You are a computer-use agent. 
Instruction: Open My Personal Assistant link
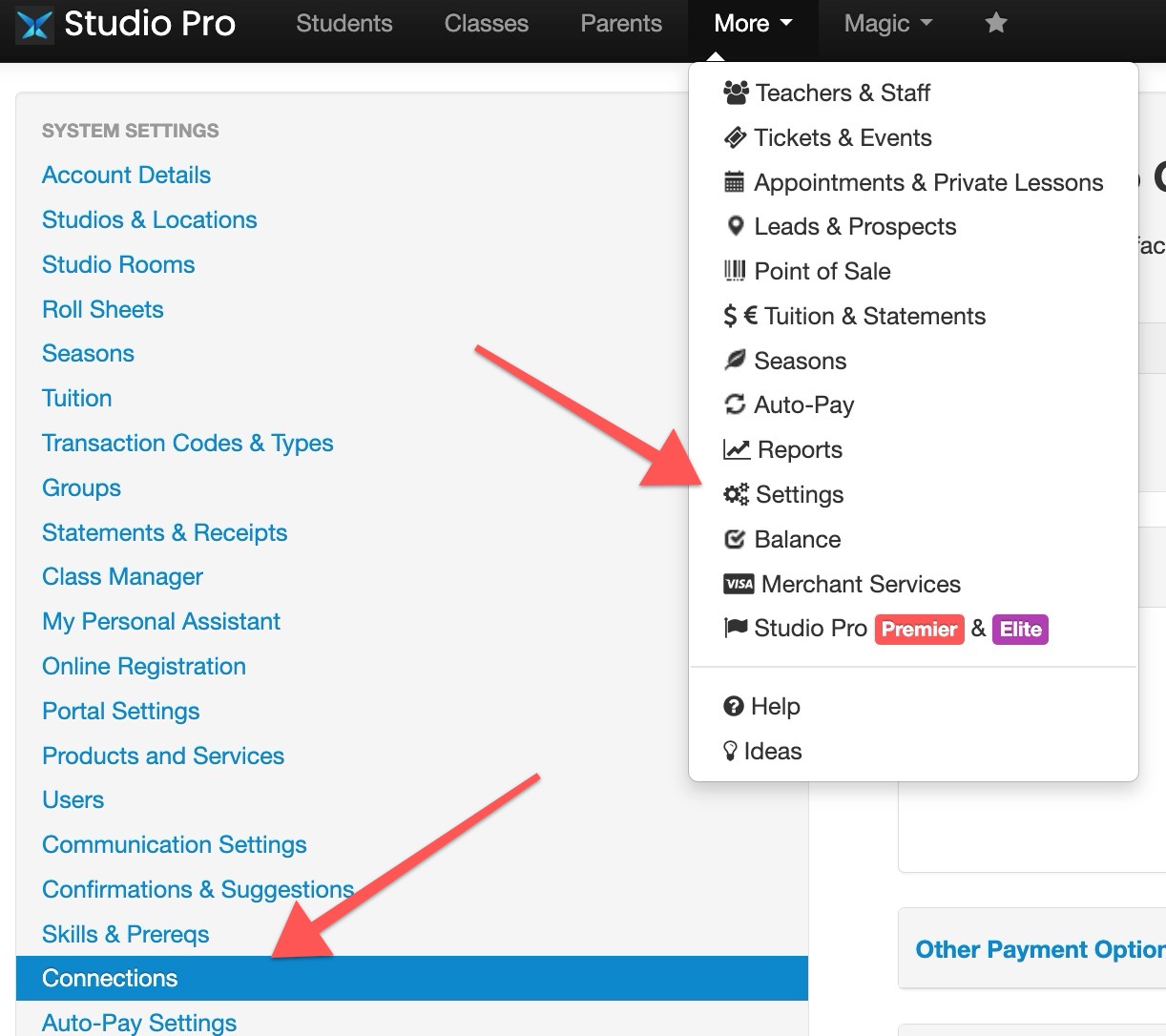click(161, 621)
